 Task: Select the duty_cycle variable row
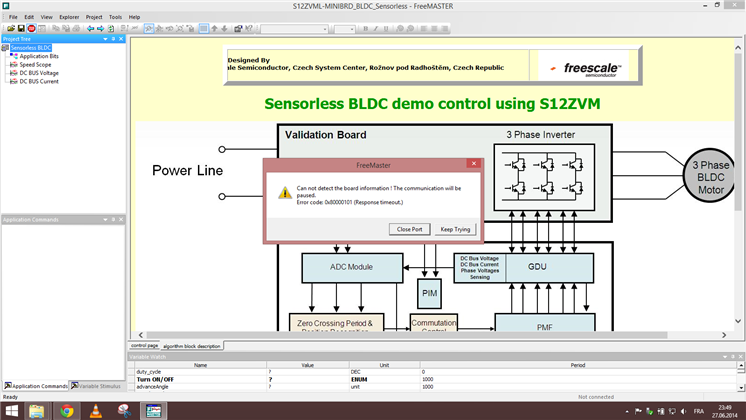432,372
